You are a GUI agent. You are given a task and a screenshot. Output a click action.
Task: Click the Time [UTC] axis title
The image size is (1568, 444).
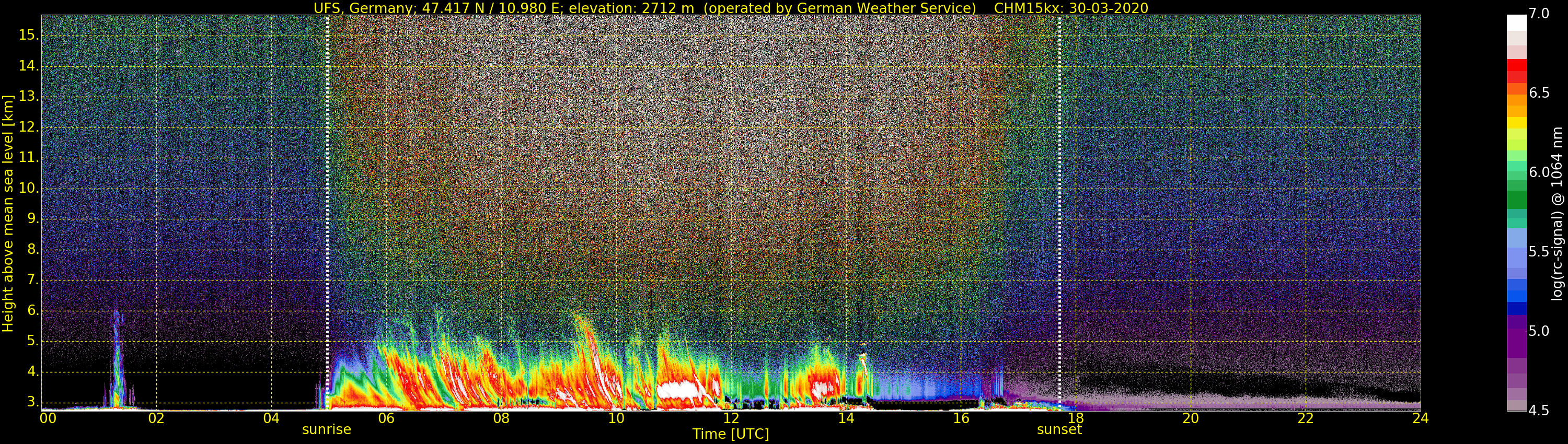tap(731, 434)
